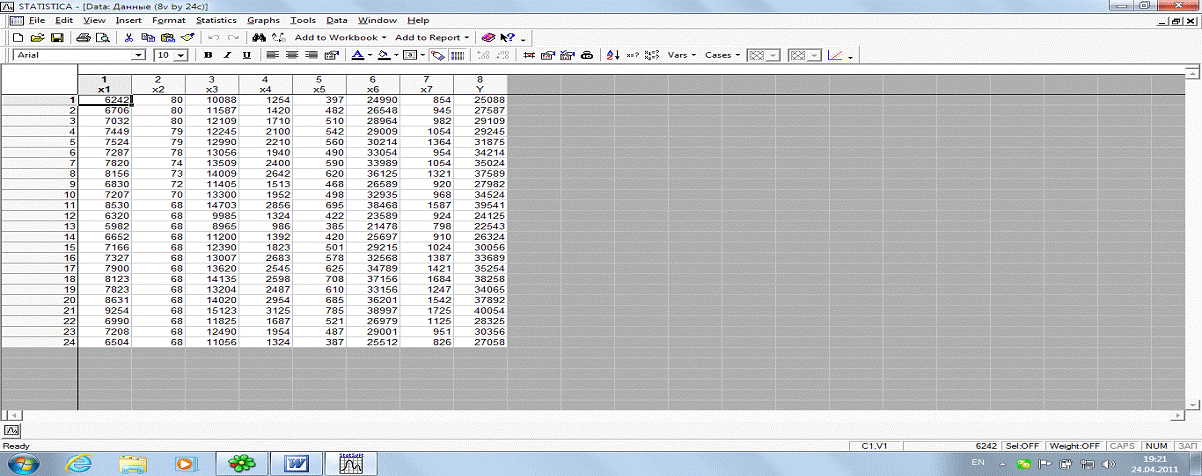Toggle Italic formatting
This screenshot has width=1202, height=476.
pos(227,55)
